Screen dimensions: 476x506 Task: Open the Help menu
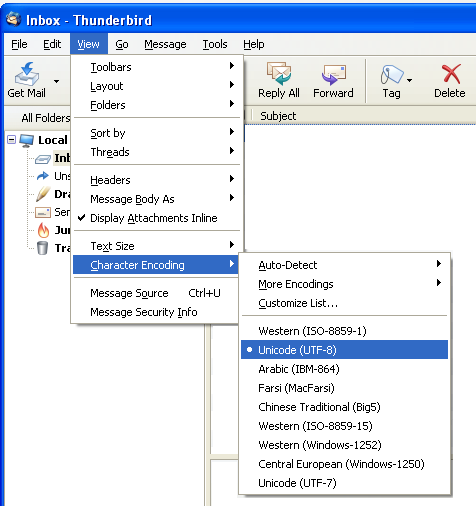tap(254, 44)
